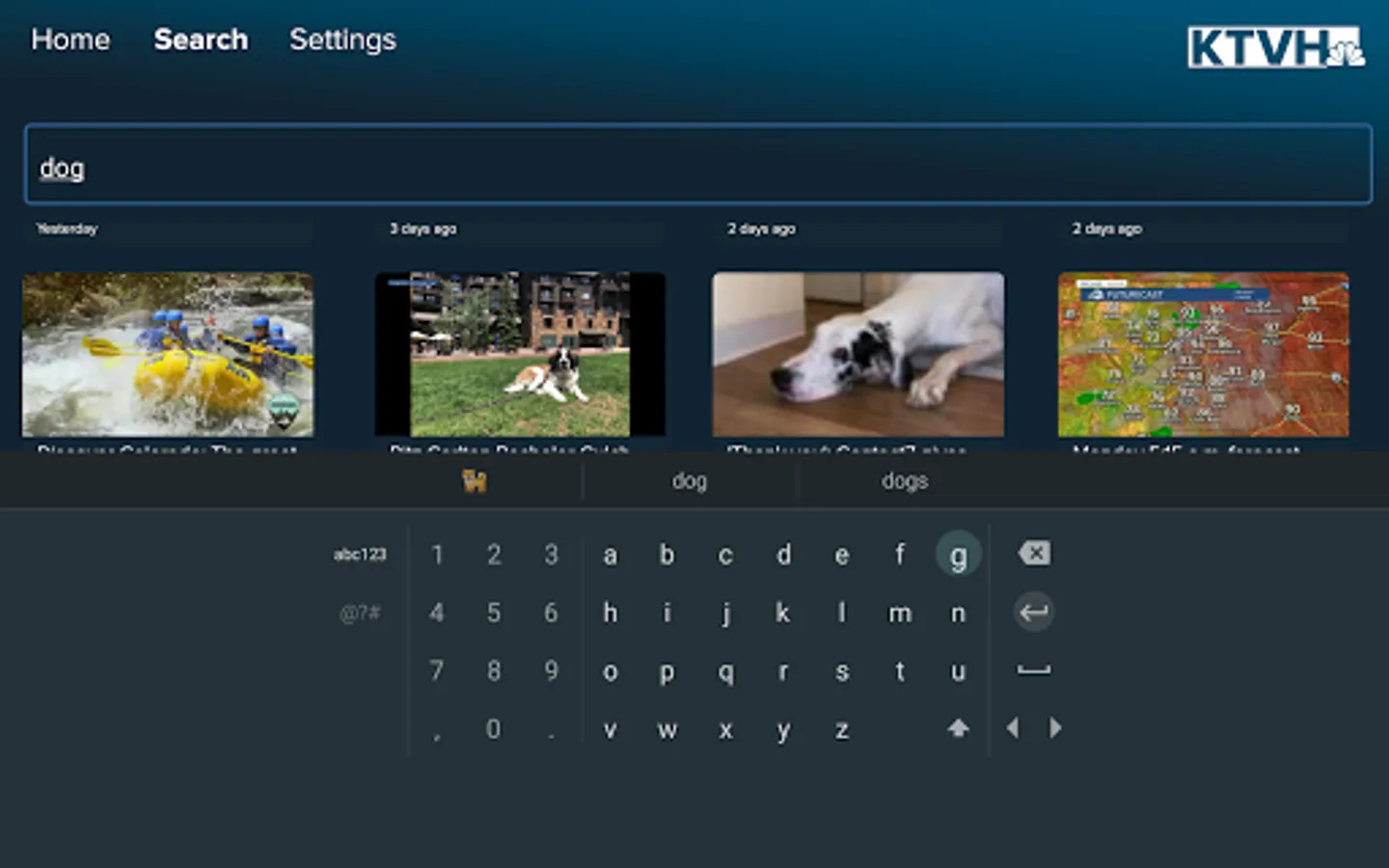Select the Search tab

[x=201, y=40]
